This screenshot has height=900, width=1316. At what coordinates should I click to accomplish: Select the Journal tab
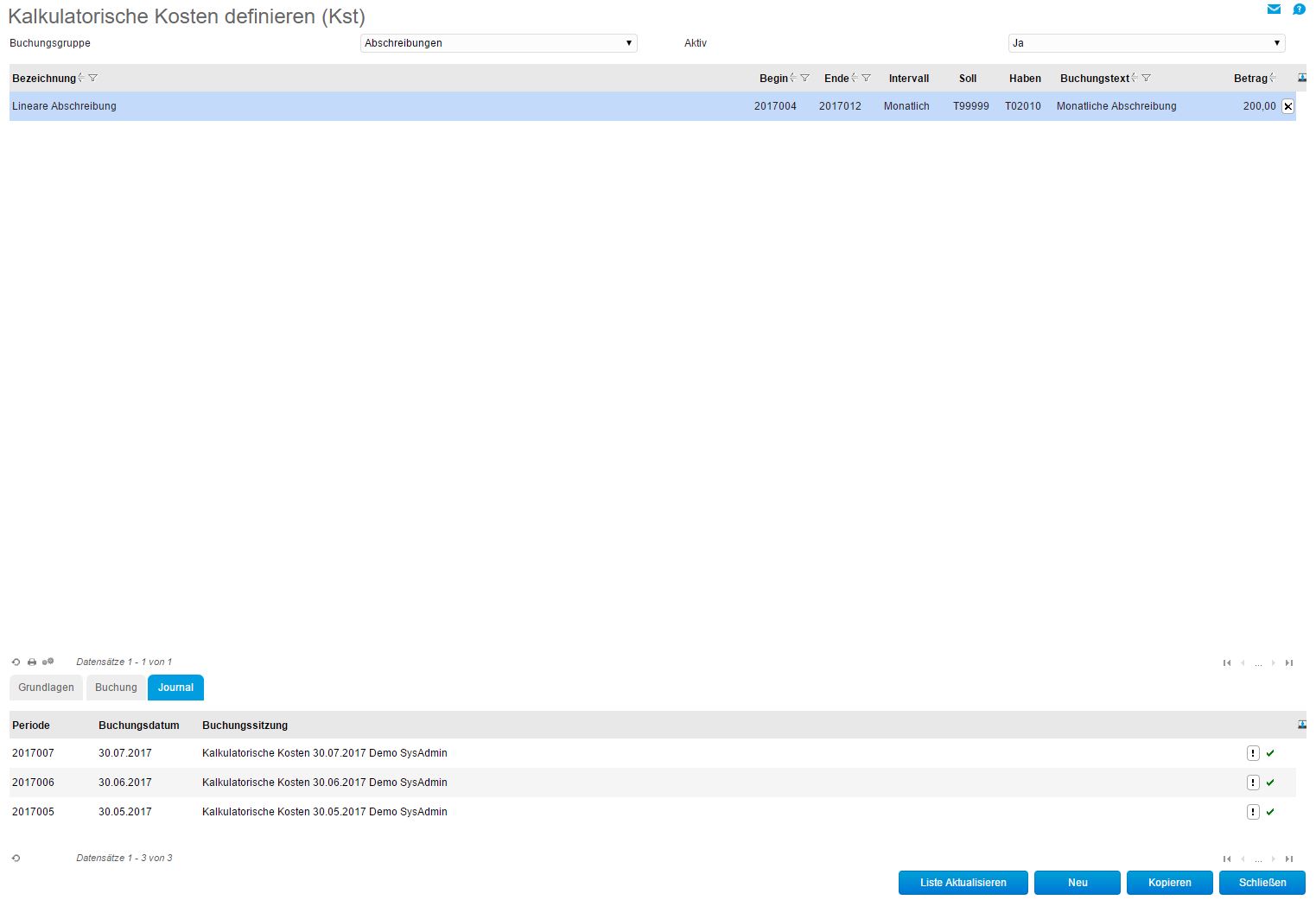(x=175, y=688)
